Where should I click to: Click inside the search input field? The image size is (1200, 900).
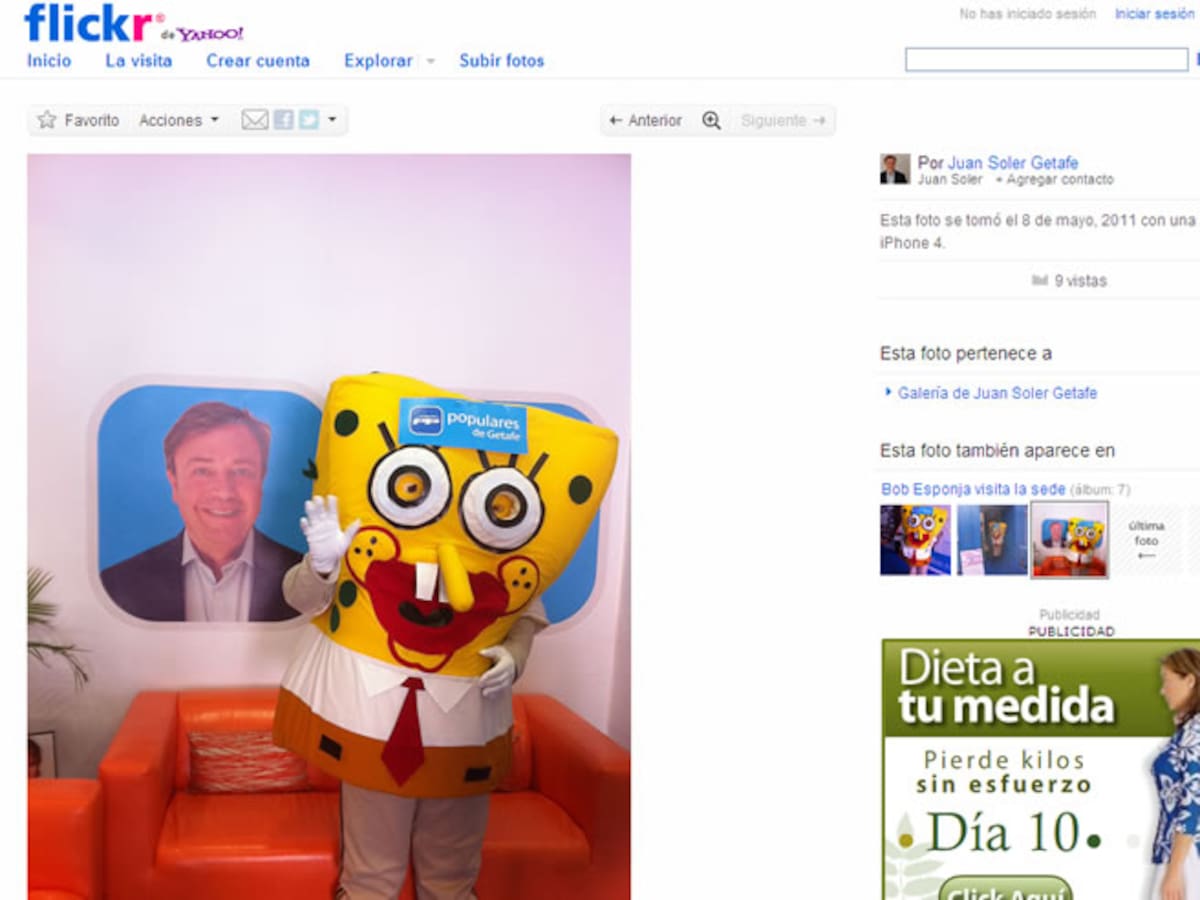click(1045, 59)
